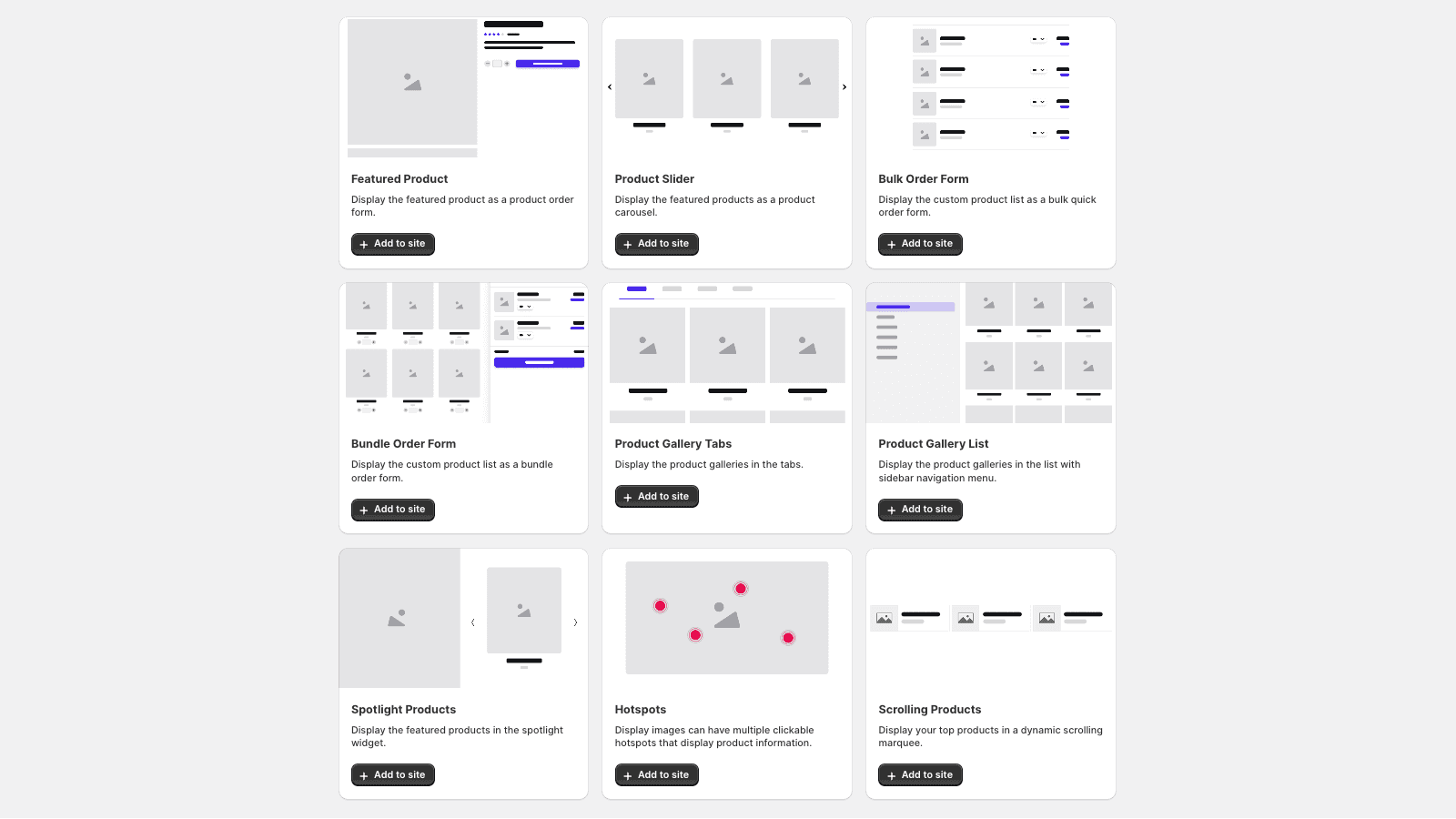
Task: Select the active underlined tab in Product Gallery Tabs
Action: point(636,289)
